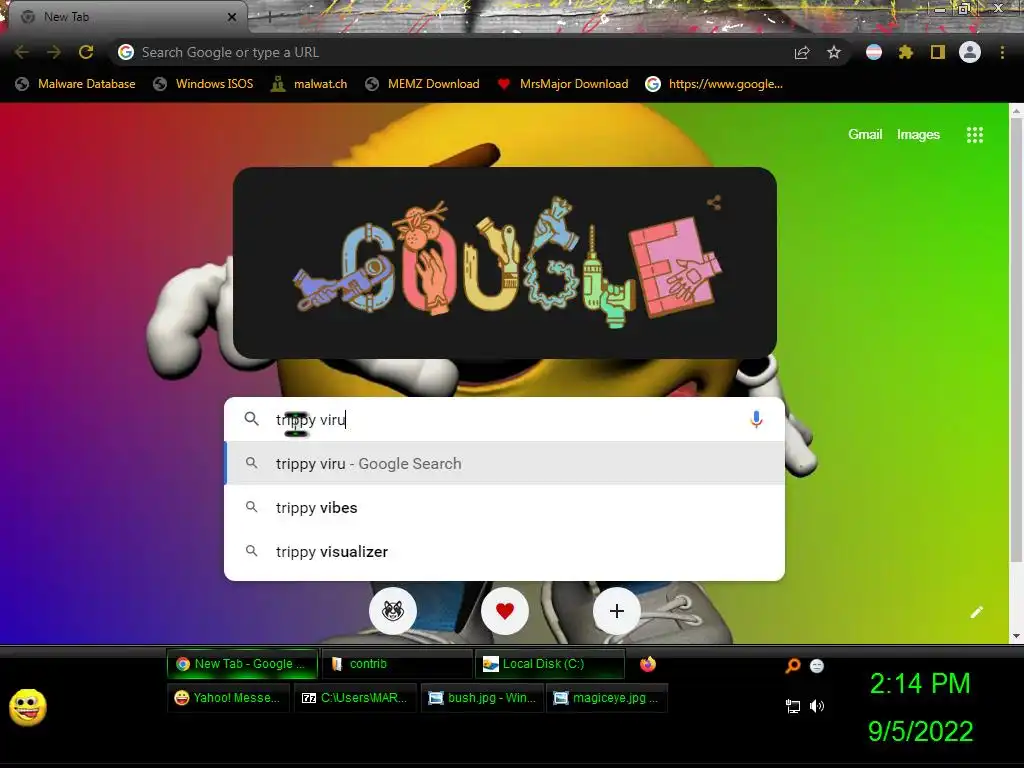Open the Extensions puzzle piece menu

pyautogui.click(x=906, y=52)
